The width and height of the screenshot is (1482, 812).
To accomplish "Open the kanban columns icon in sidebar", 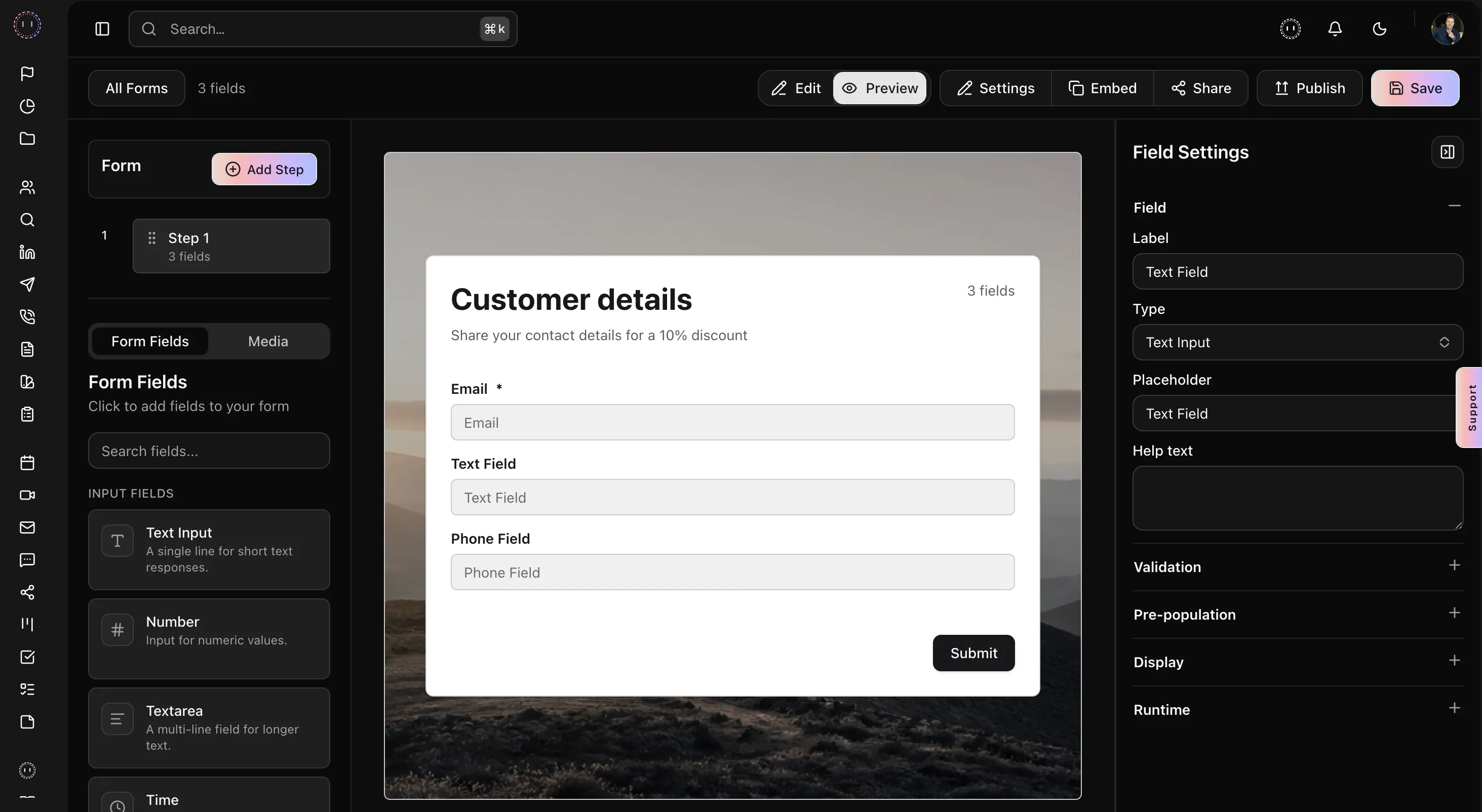I will pos(27,625).
